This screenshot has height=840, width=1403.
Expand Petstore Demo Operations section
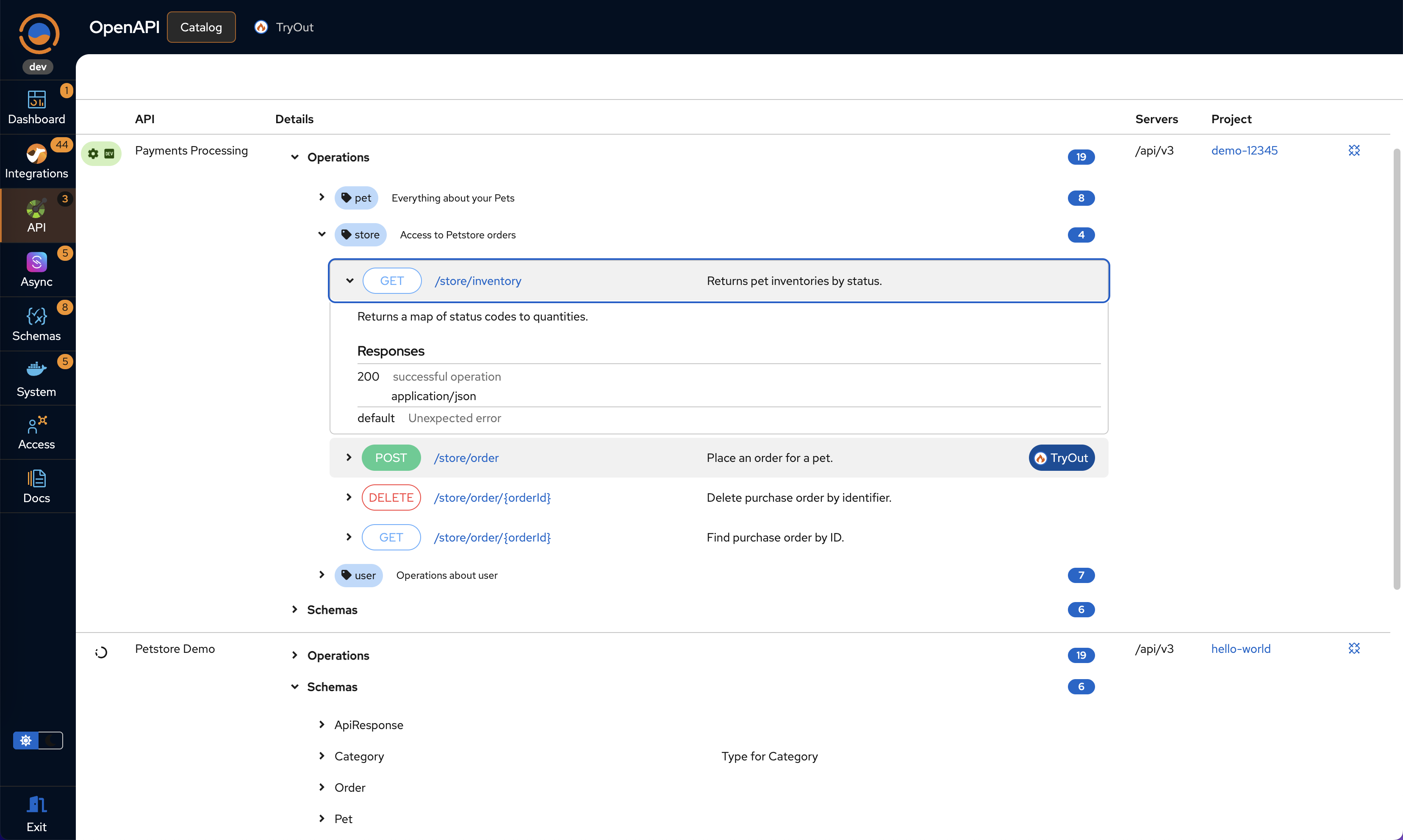tap(295, 655)
